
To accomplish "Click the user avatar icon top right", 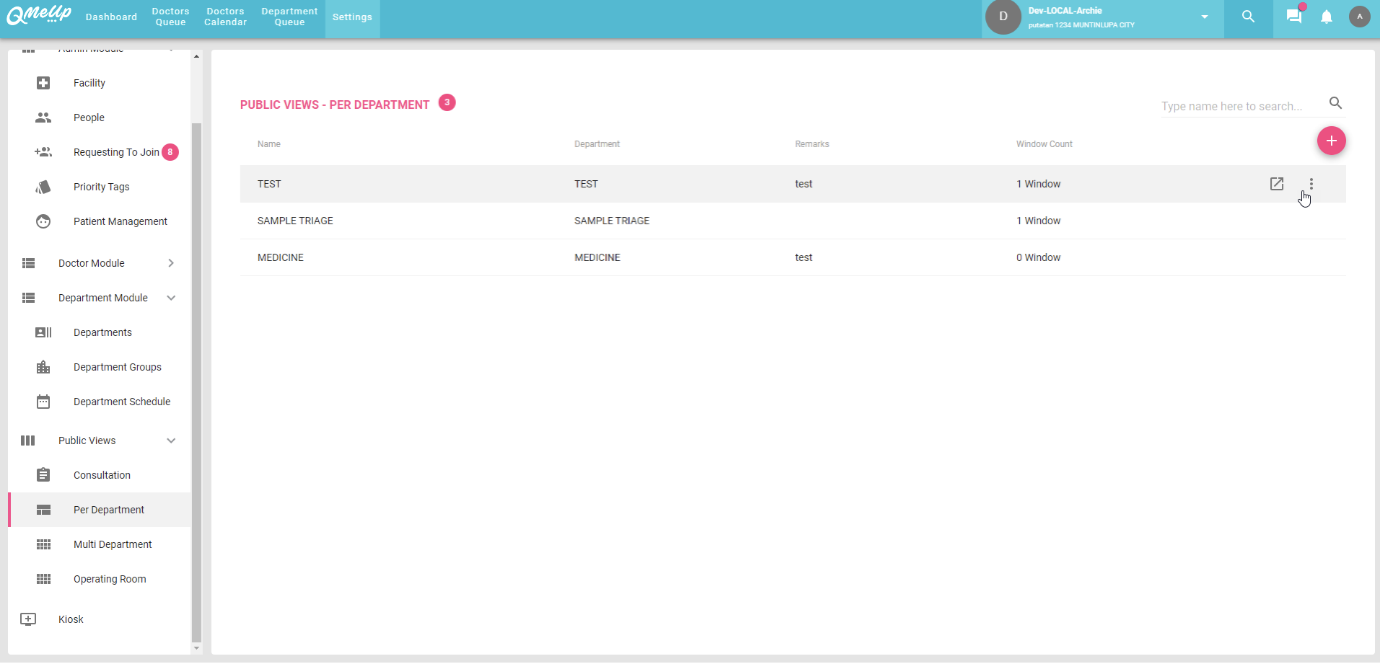I will point(1359,17).
